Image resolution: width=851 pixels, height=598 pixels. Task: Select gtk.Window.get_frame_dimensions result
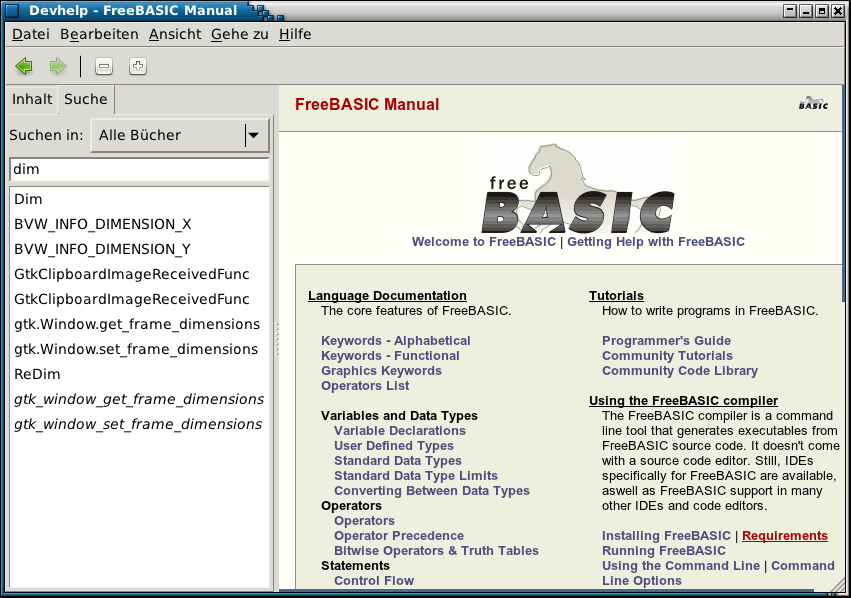[139, 324]
